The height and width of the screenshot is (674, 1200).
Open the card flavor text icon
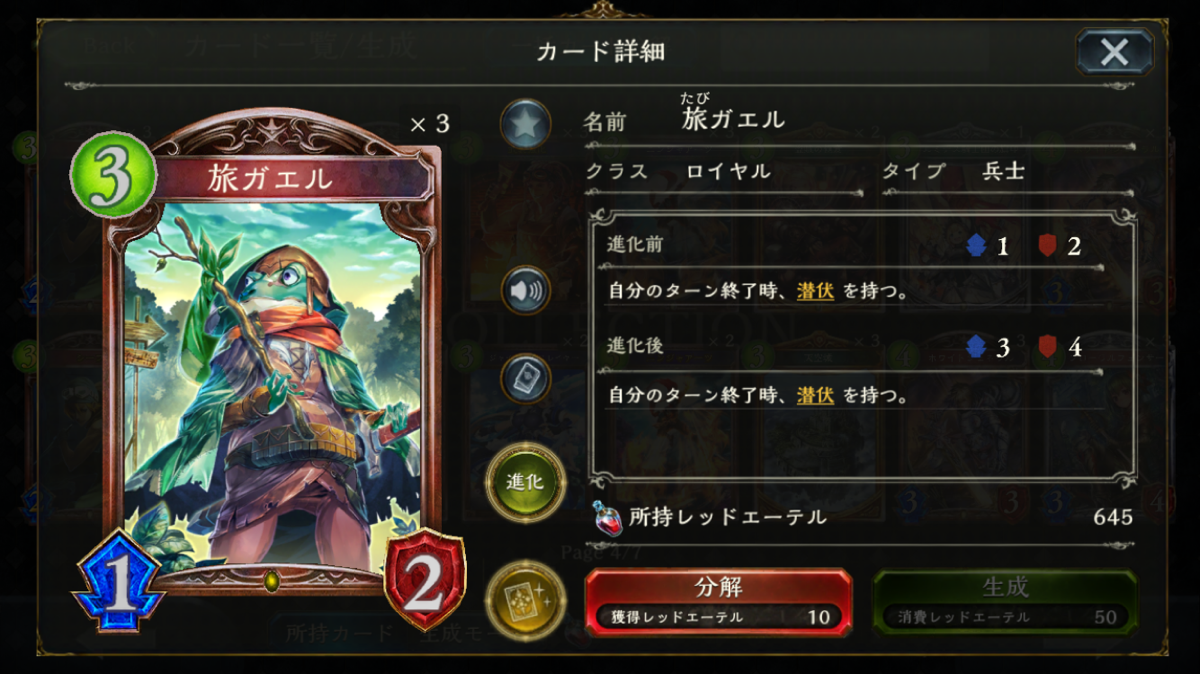point(525,378)
